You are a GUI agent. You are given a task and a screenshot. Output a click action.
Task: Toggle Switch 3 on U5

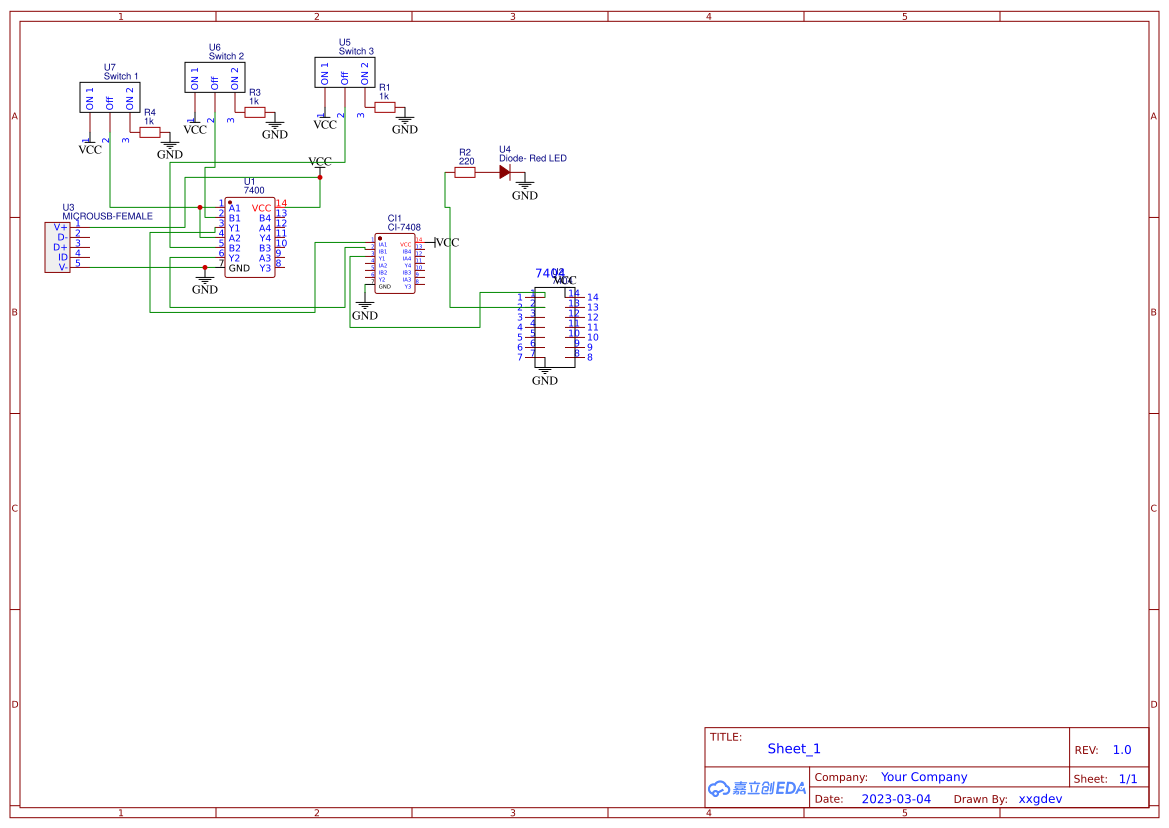click(345, 72)
